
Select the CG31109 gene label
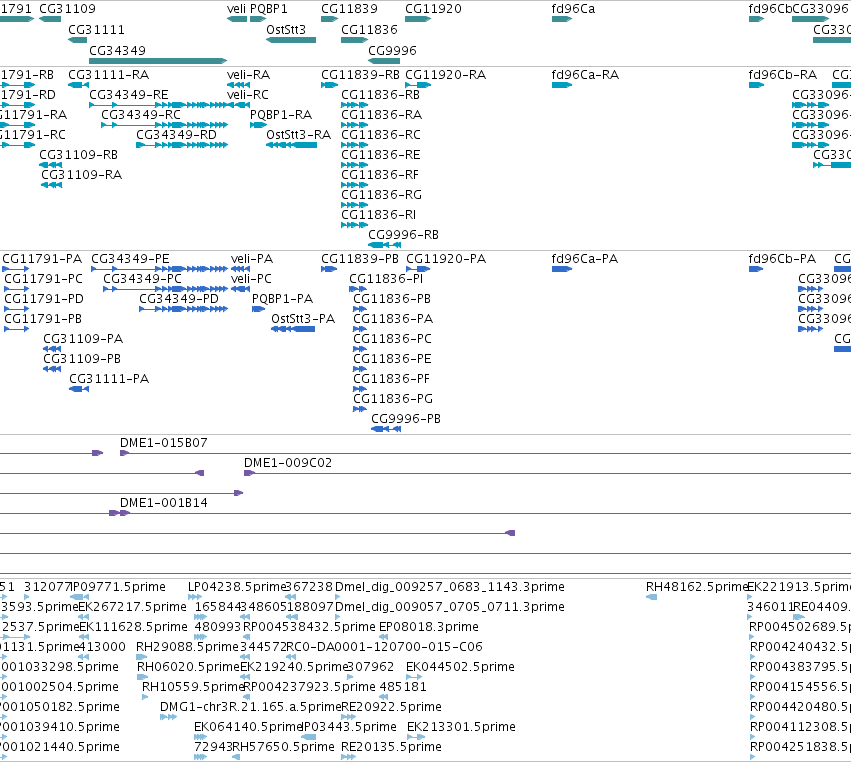(67, 9)
